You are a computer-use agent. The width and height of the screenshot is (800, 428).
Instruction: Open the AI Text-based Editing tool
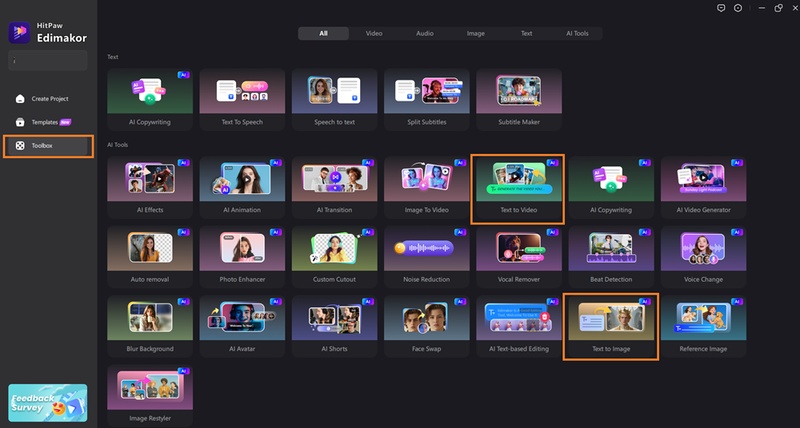519,326
